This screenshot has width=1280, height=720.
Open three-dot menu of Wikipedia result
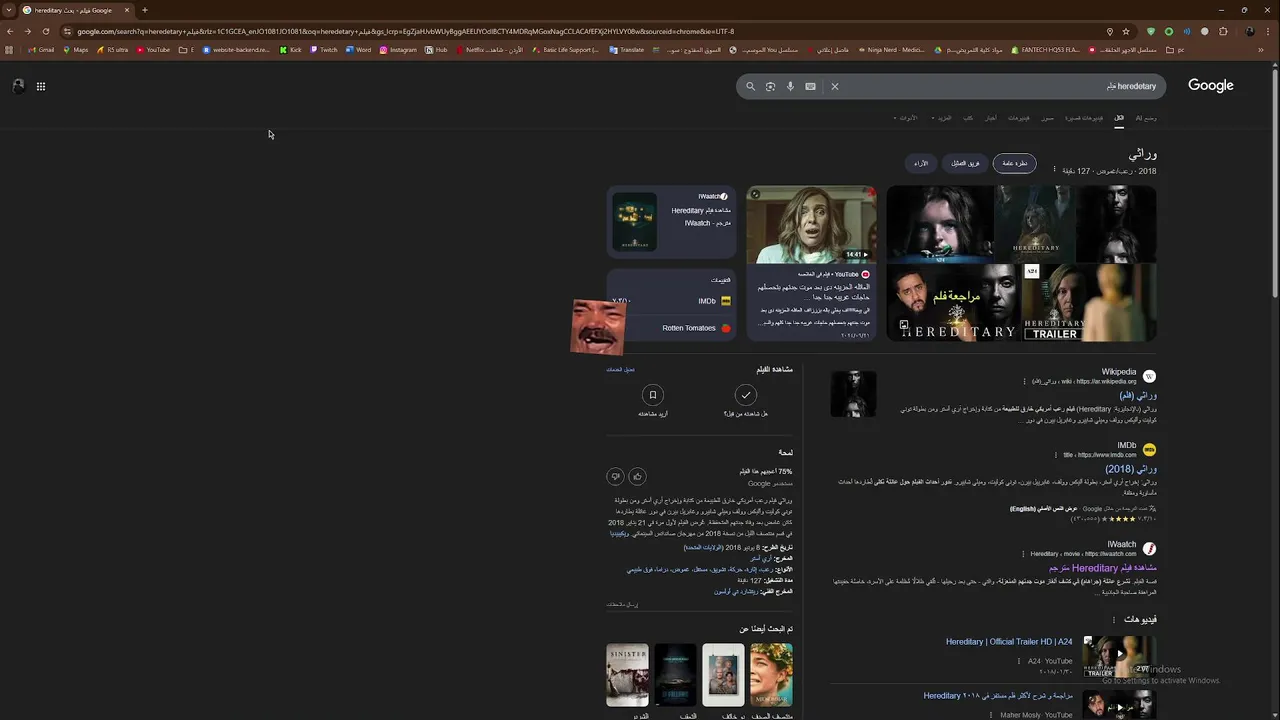(1023, 381)
